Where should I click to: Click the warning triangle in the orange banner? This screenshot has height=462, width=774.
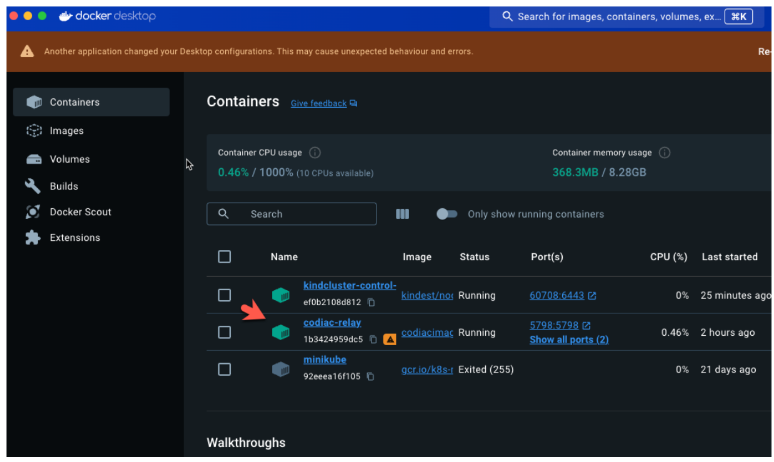(27, 51)
